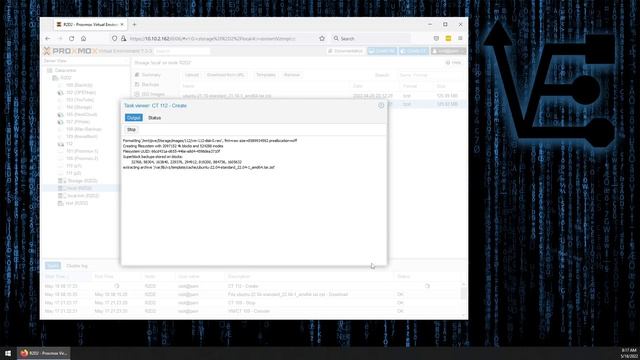Open the Firefox hamburger menu

(460, 38)
